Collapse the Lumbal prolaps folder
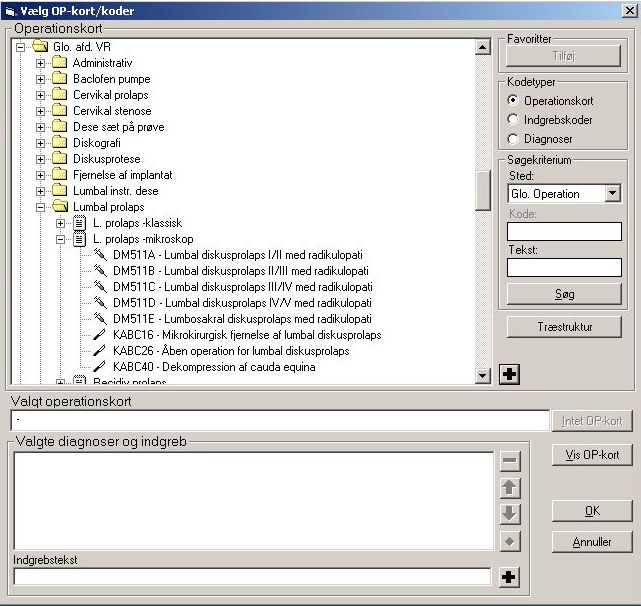Screen dimensions: 641x606 (x=40, y=207)
